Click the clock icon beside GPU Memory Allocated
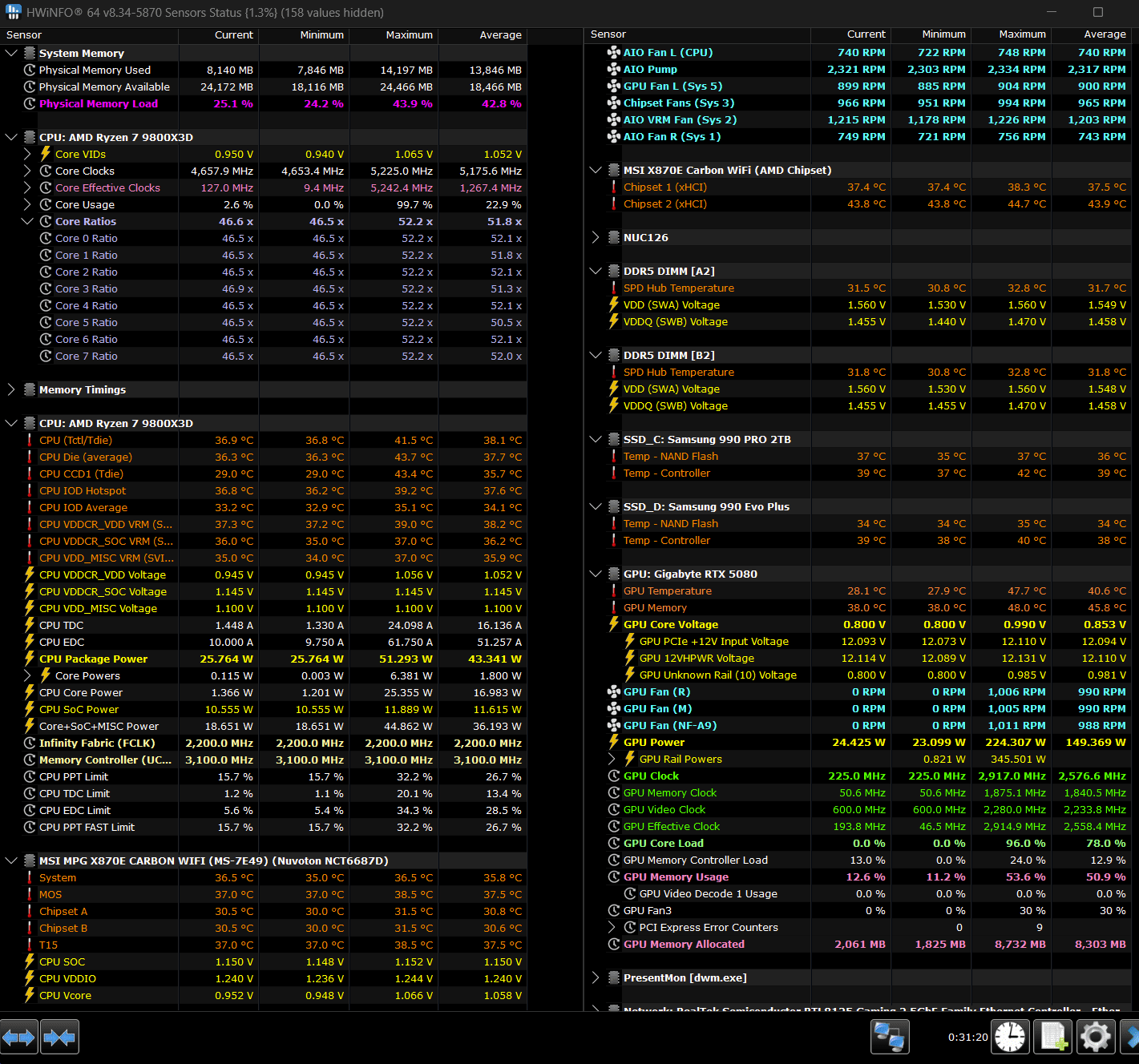The height and width of the screenshot is (1064, 1139). 614,945
